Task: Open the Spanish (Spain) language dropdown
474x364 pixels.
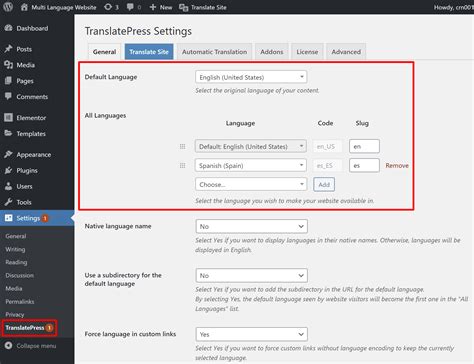Action: coord(251,165)
